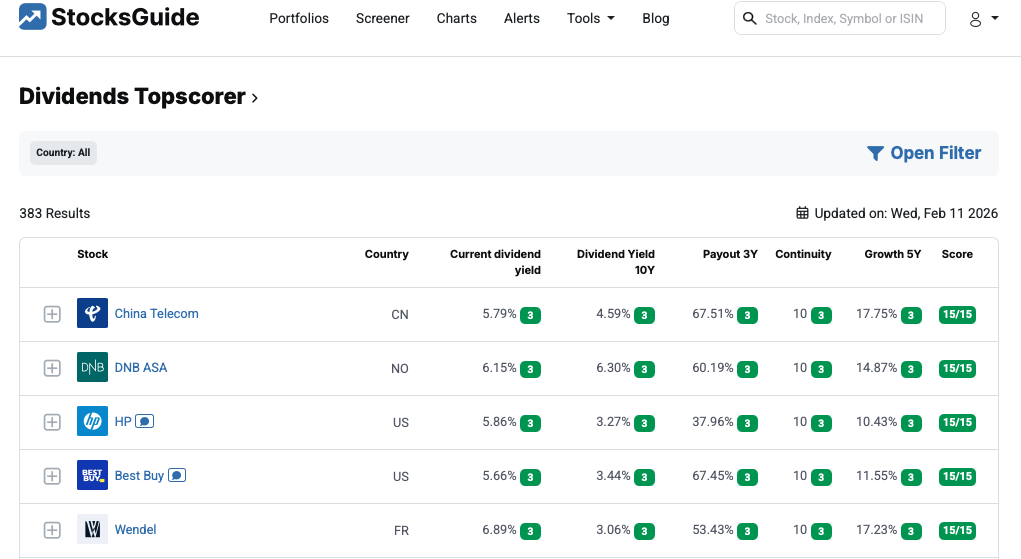The width and height of the screenshot is (1021, 559).
Task: Click the Open Filter button
Action: 924,153
